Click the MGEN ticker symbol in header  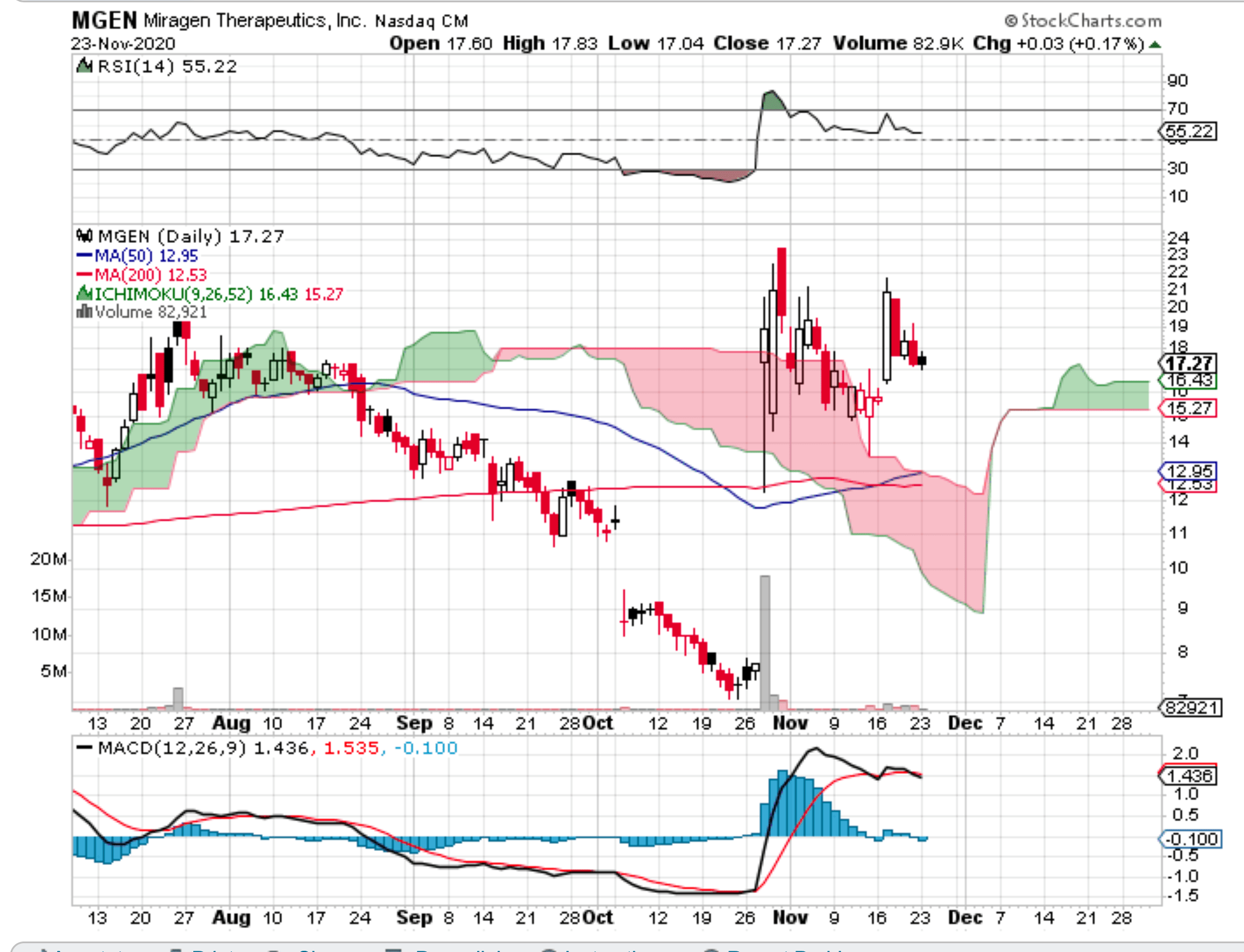(104, 21)
